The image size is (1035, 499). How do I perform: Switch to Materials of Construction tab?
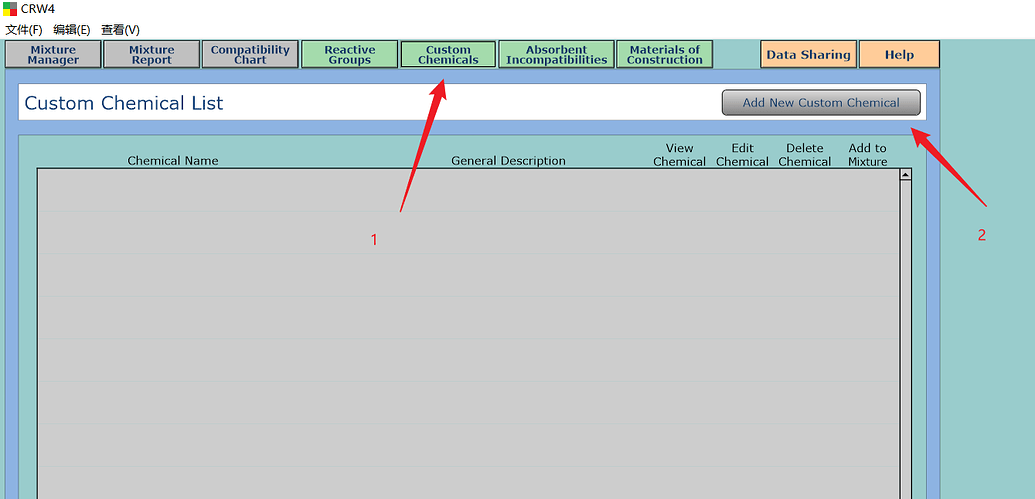pos(664,55)
